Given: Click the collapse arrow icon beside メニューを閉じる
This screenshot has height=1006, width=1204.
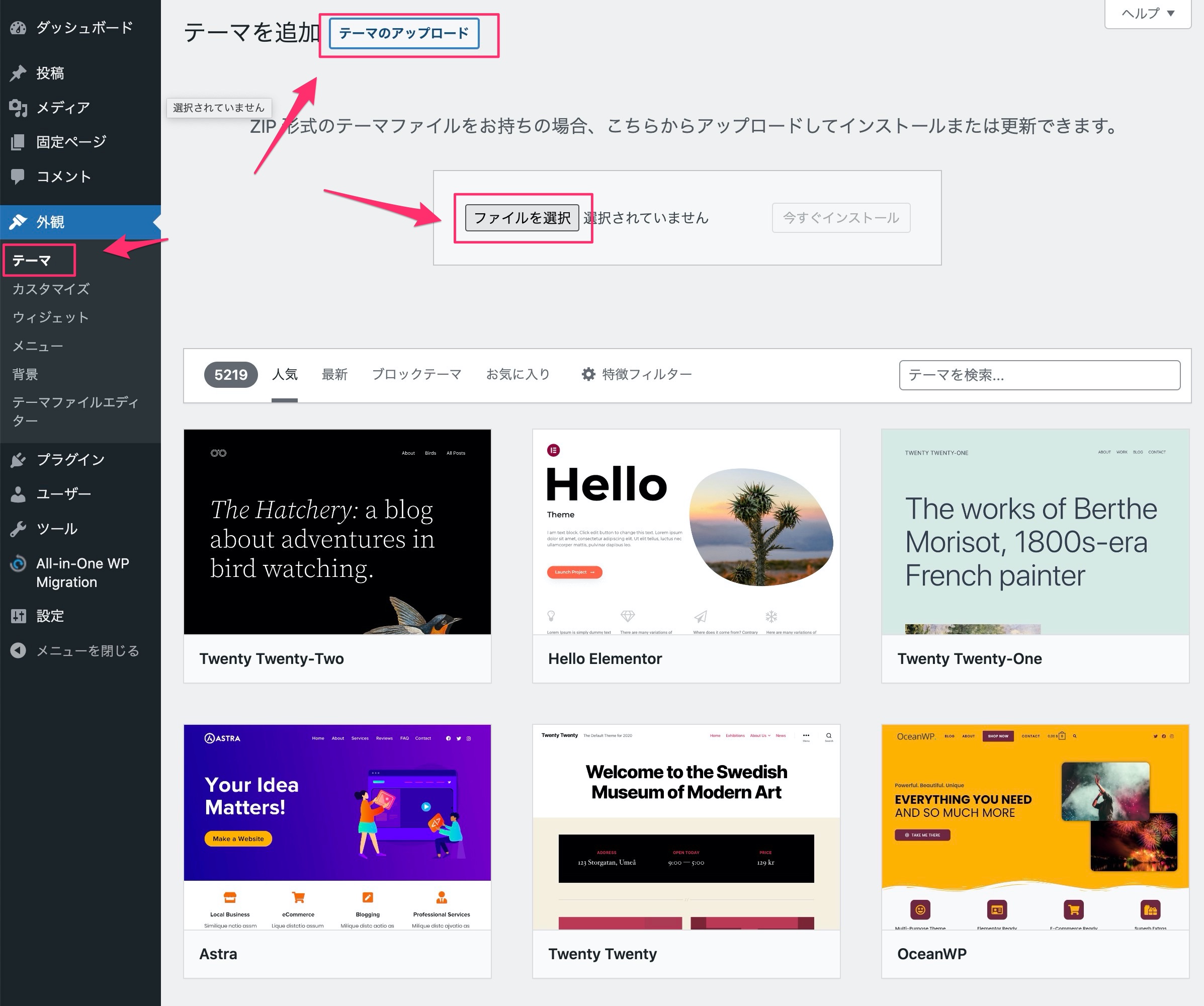Looking at the screenshot, I should click(18, 650).
